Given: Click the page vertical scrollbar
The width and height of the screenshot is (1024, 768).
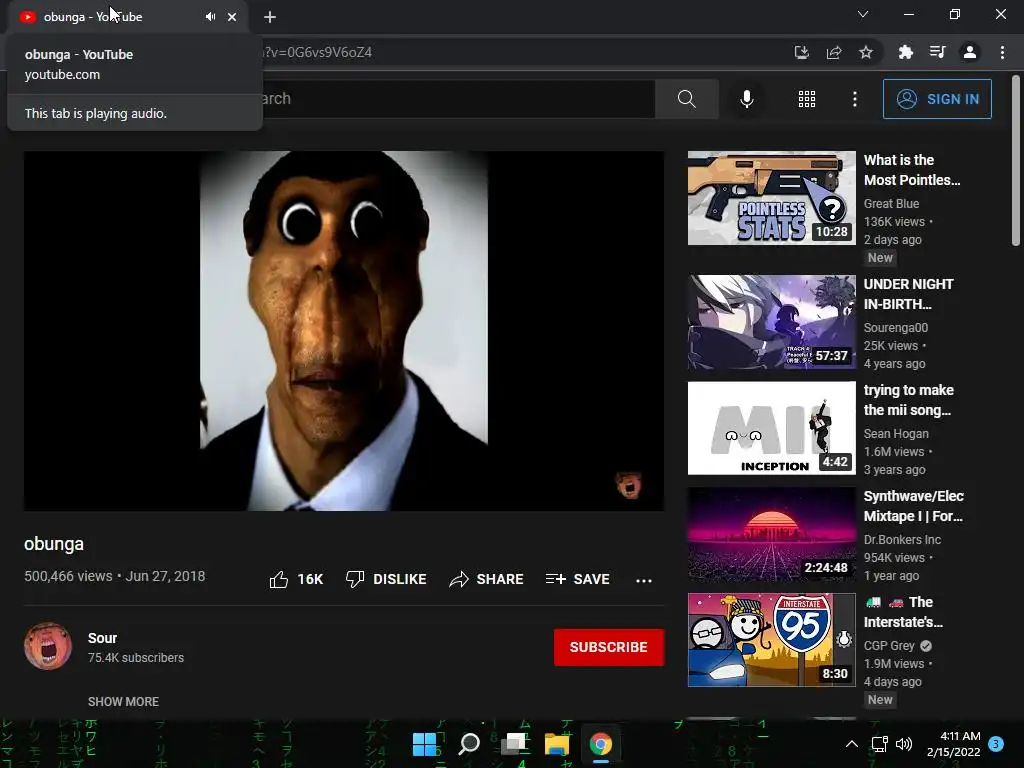Looking at the screenshot, I should coord(1016,161).
